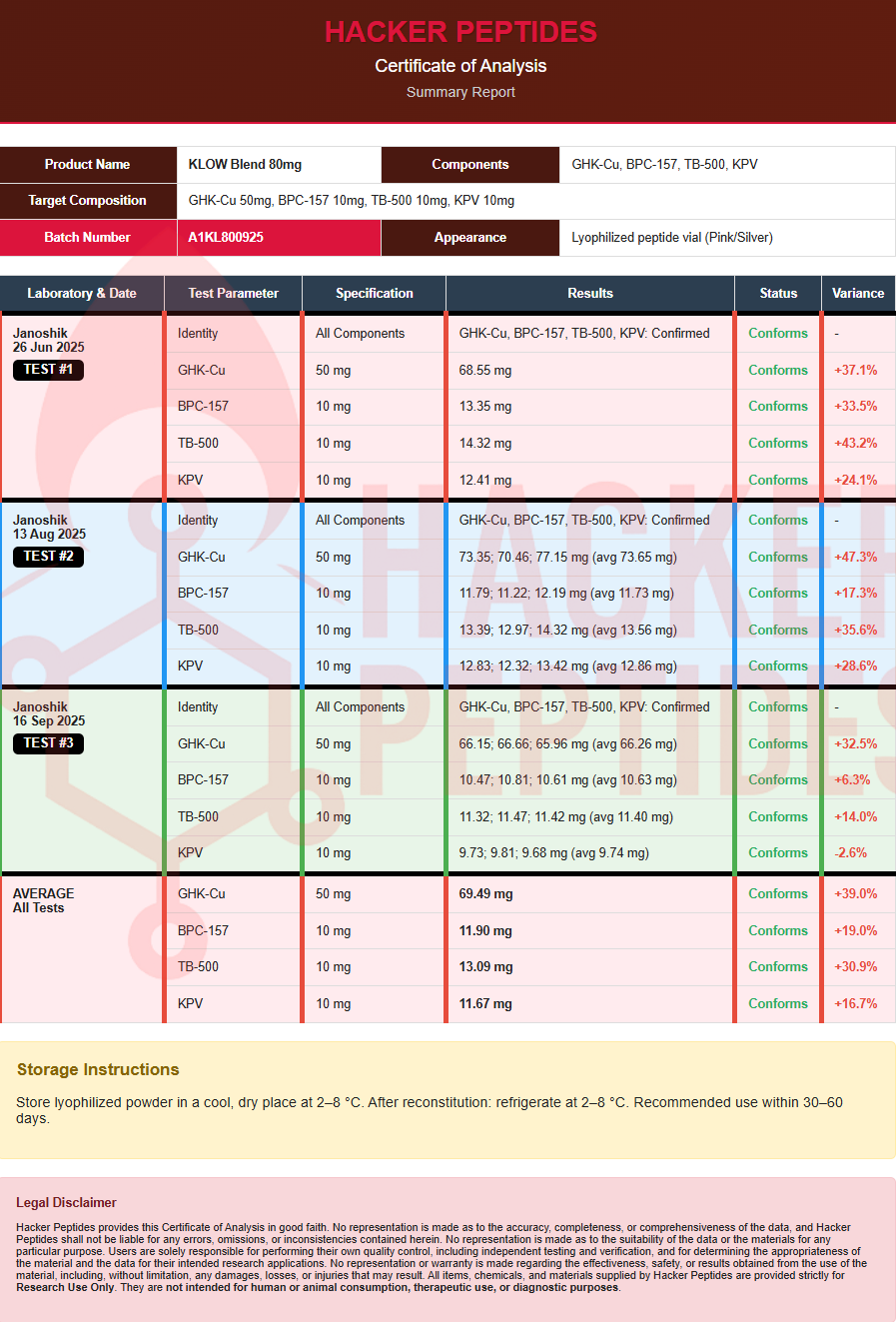Image resolution: width=896 pixels, height=1322 pixels.
Task: Select 'Lyophilized peptide vial (Pink/Silver)' text
Action: point(672,238)
